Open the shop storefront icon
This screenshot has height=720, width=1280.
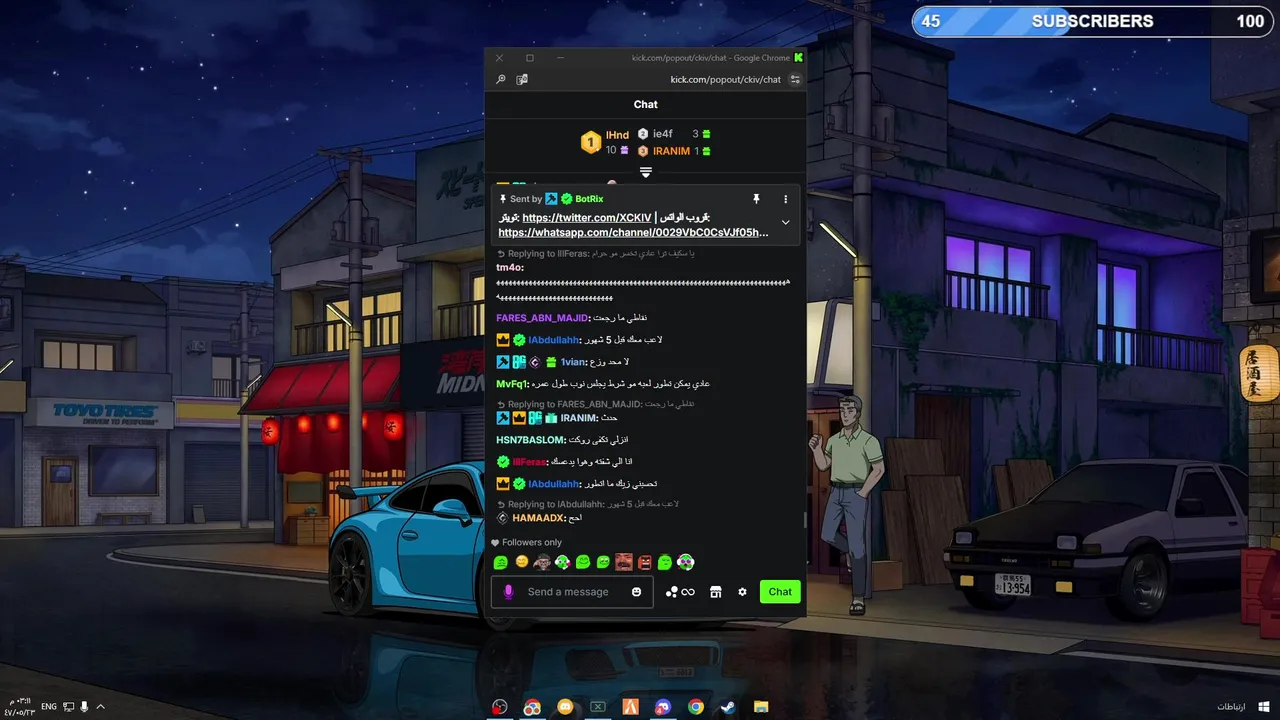point(715,592)
